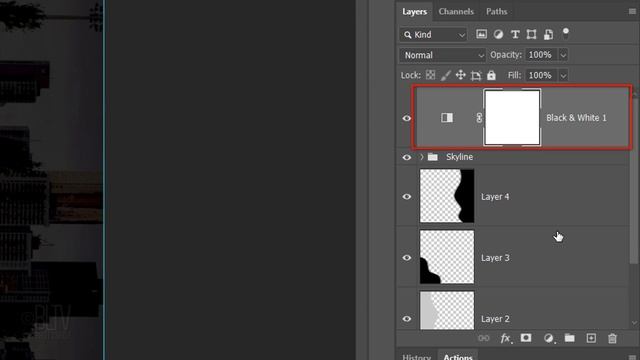
Task: Lock transparent pixels icon
Action: click(430, 75)
